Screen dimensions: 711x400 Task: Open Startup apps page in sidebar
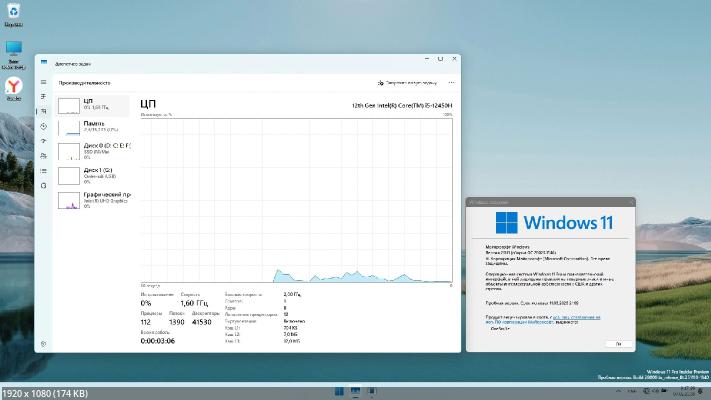[43, 141]
